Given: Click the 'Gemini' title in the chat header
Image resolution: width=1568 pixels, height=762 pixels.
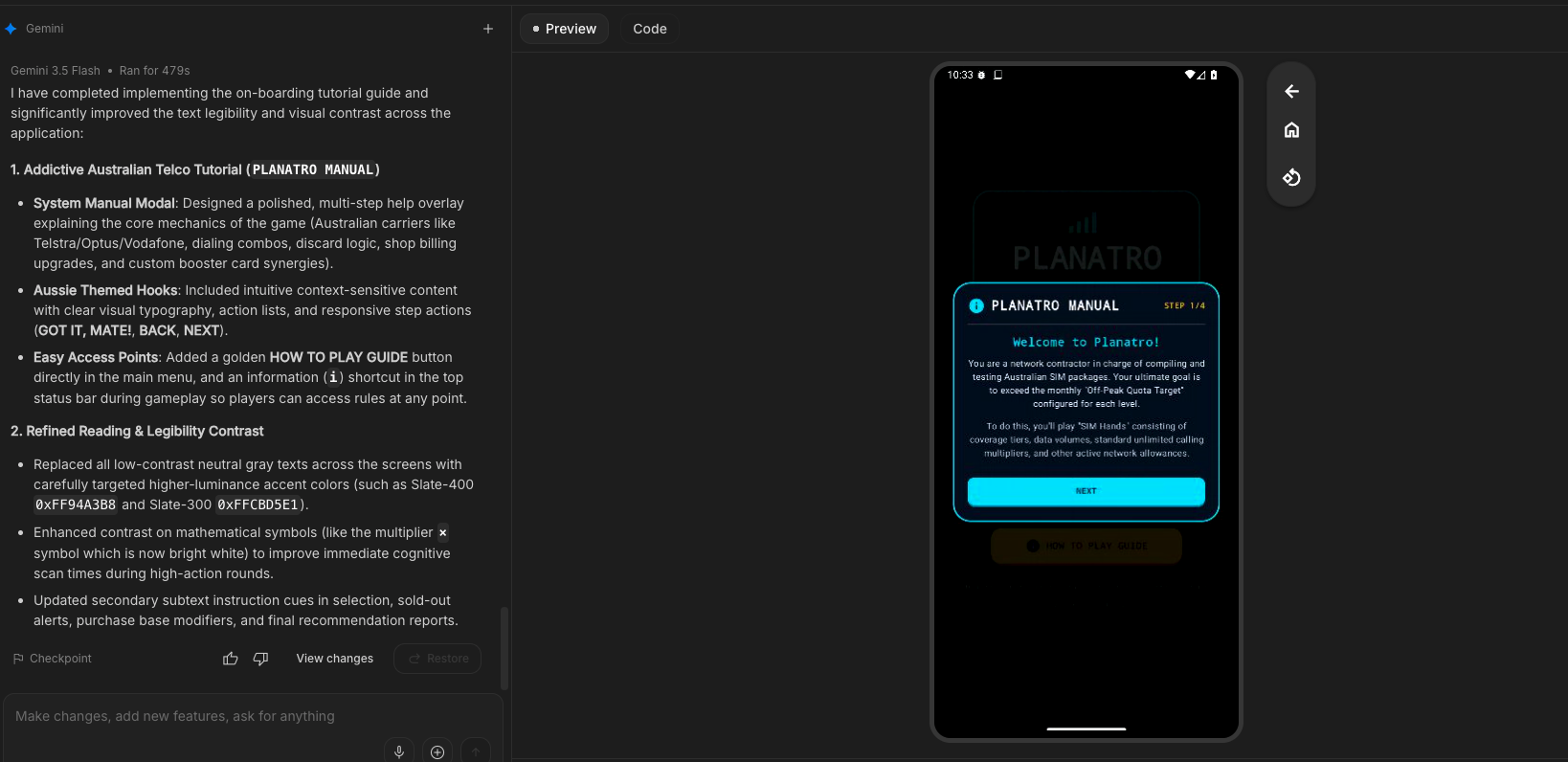Looking at the screenshot, I should point(45,29).
